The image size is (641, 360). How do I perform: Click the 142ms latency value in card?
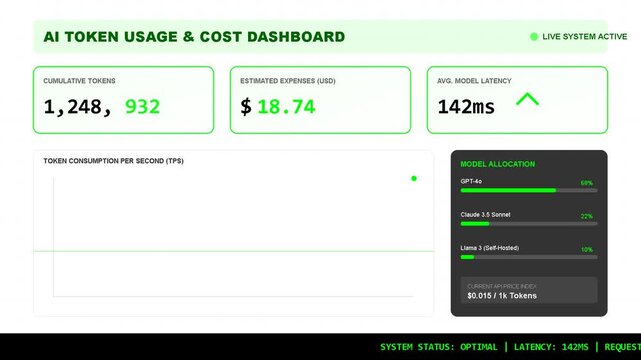tap(466, 107)
